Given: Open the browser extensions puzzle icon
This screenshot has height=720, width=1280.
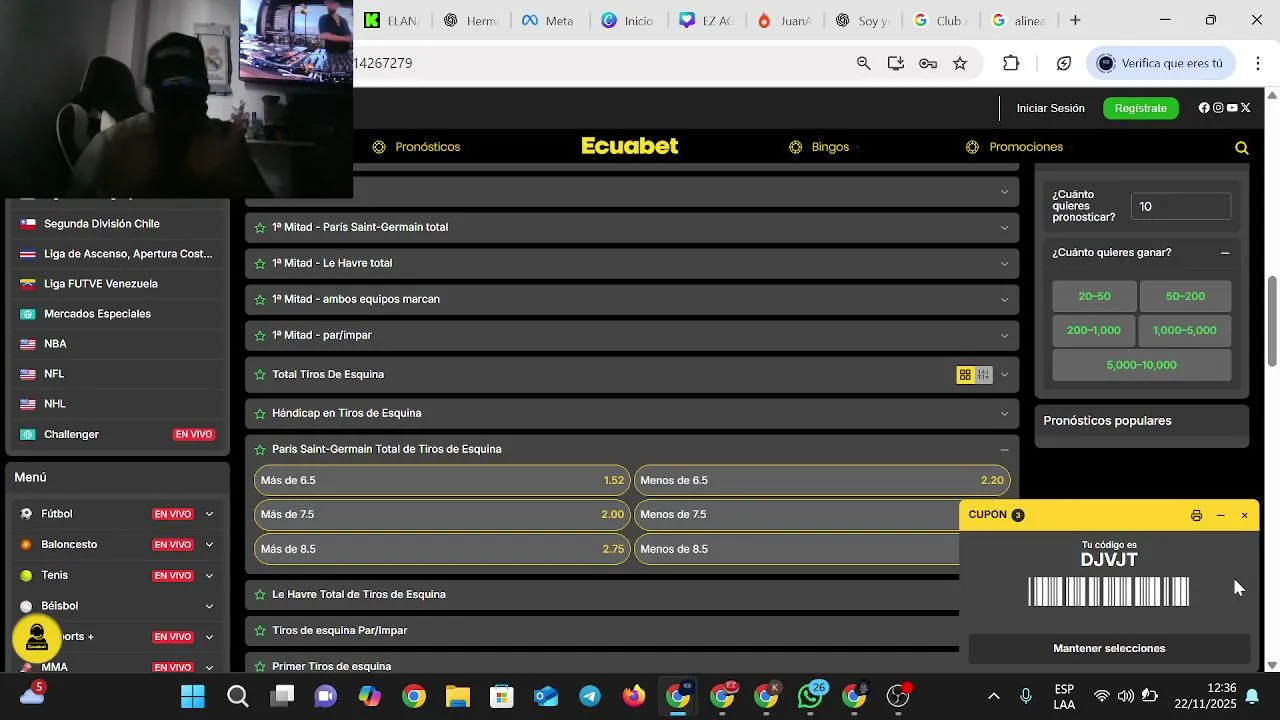Looking at the screenshot, I should (x=1011, y=63).
